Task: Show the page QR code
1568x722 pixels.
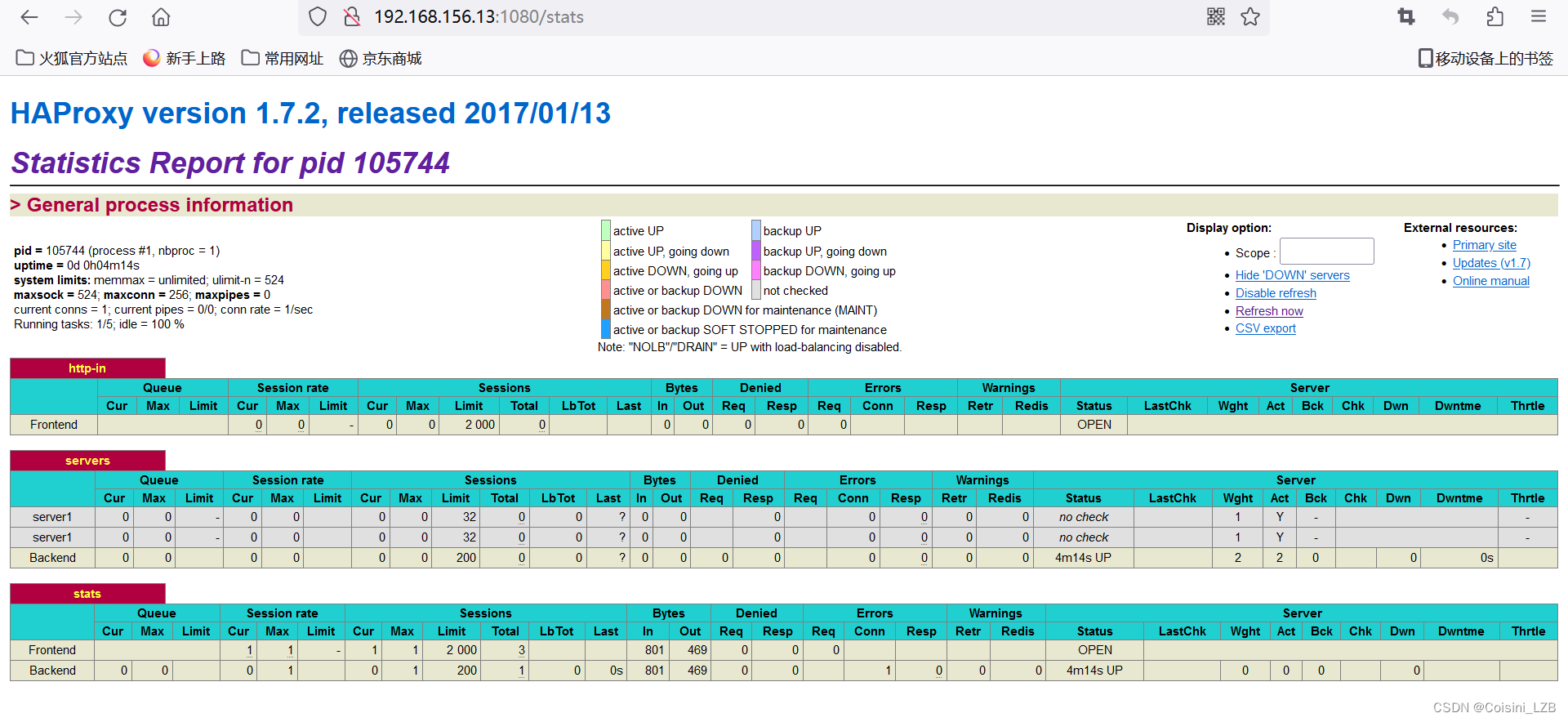Action: pos(1216,17)
